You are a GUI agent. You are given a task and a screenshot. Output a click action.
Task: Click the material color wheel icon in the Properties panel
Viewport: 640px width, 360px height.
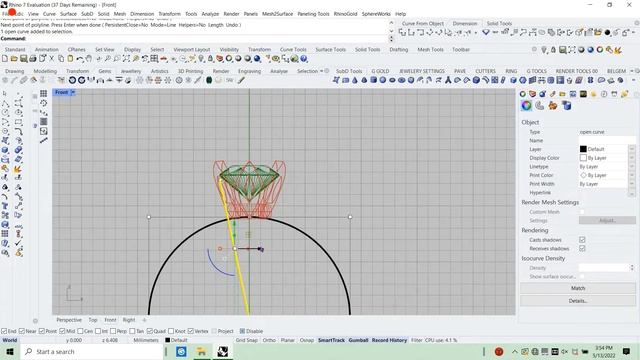coord(527,106)
